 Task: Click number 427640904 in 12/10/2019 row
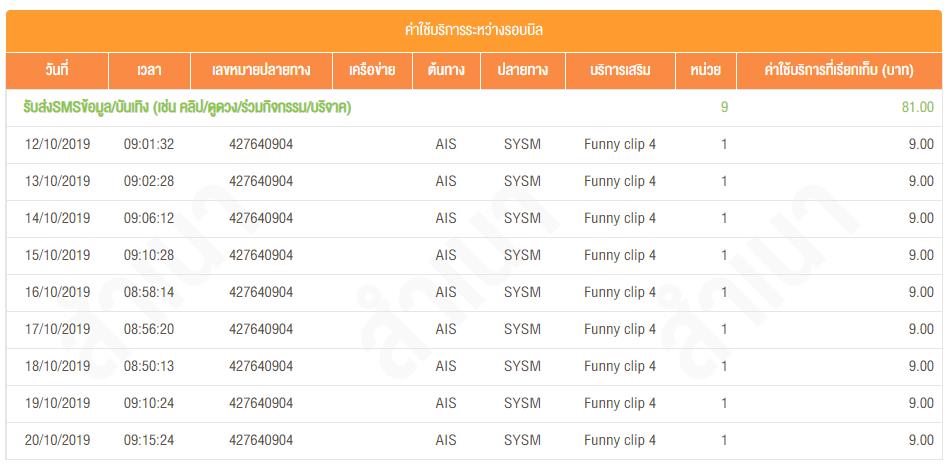(261, 145)
